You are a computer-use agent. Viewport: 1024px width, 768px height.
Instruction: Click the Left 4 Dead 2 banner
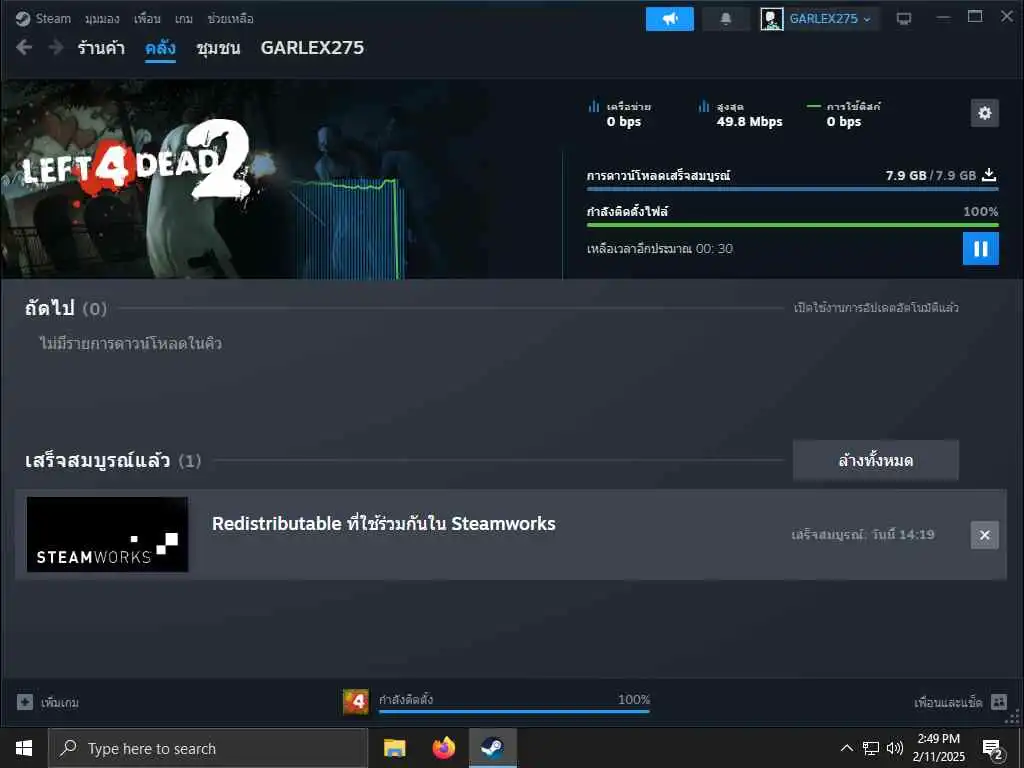coord(281,179)
